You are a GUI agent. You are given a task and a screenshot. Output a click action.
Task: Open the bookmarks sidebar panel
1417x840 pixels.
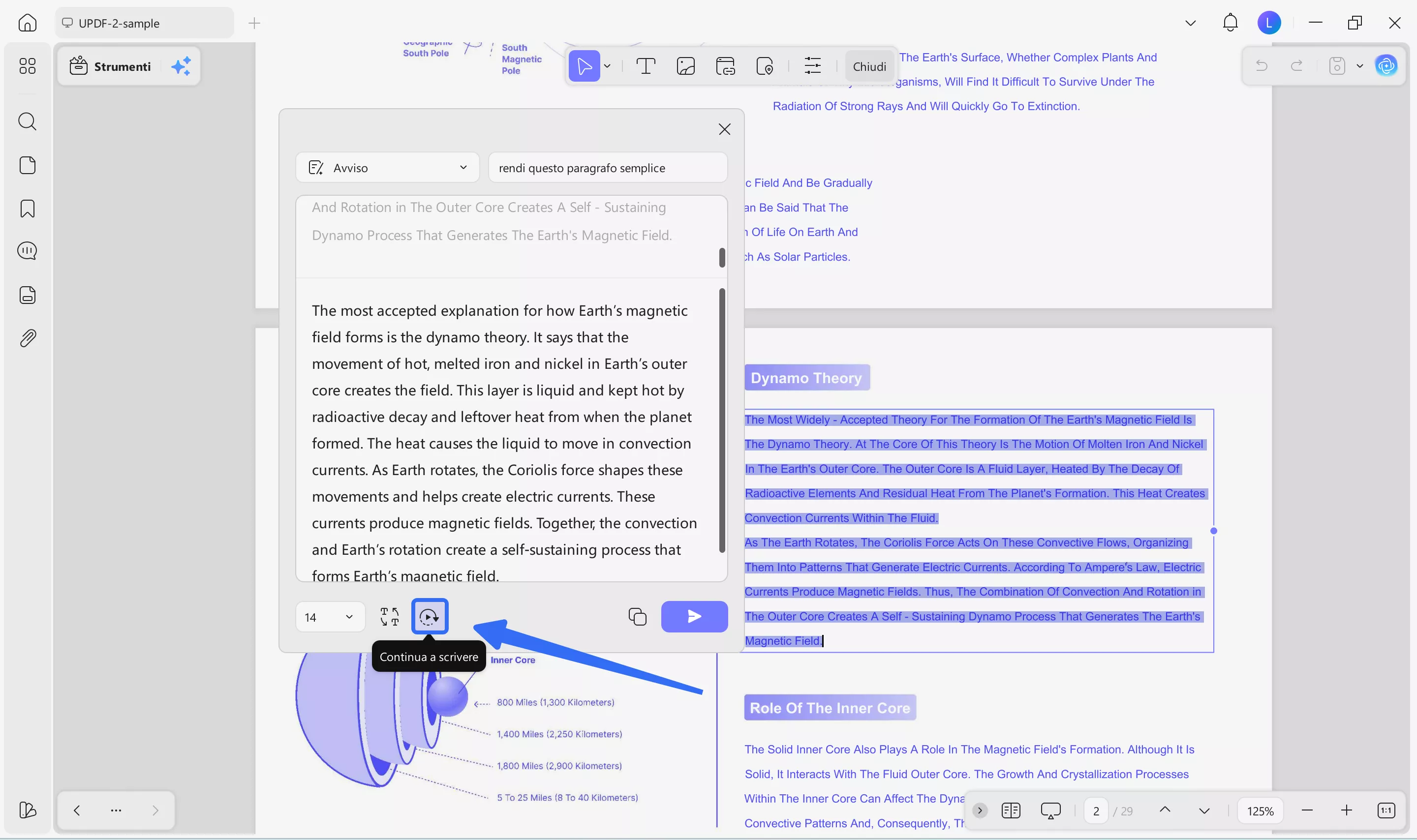pos(27,209)
